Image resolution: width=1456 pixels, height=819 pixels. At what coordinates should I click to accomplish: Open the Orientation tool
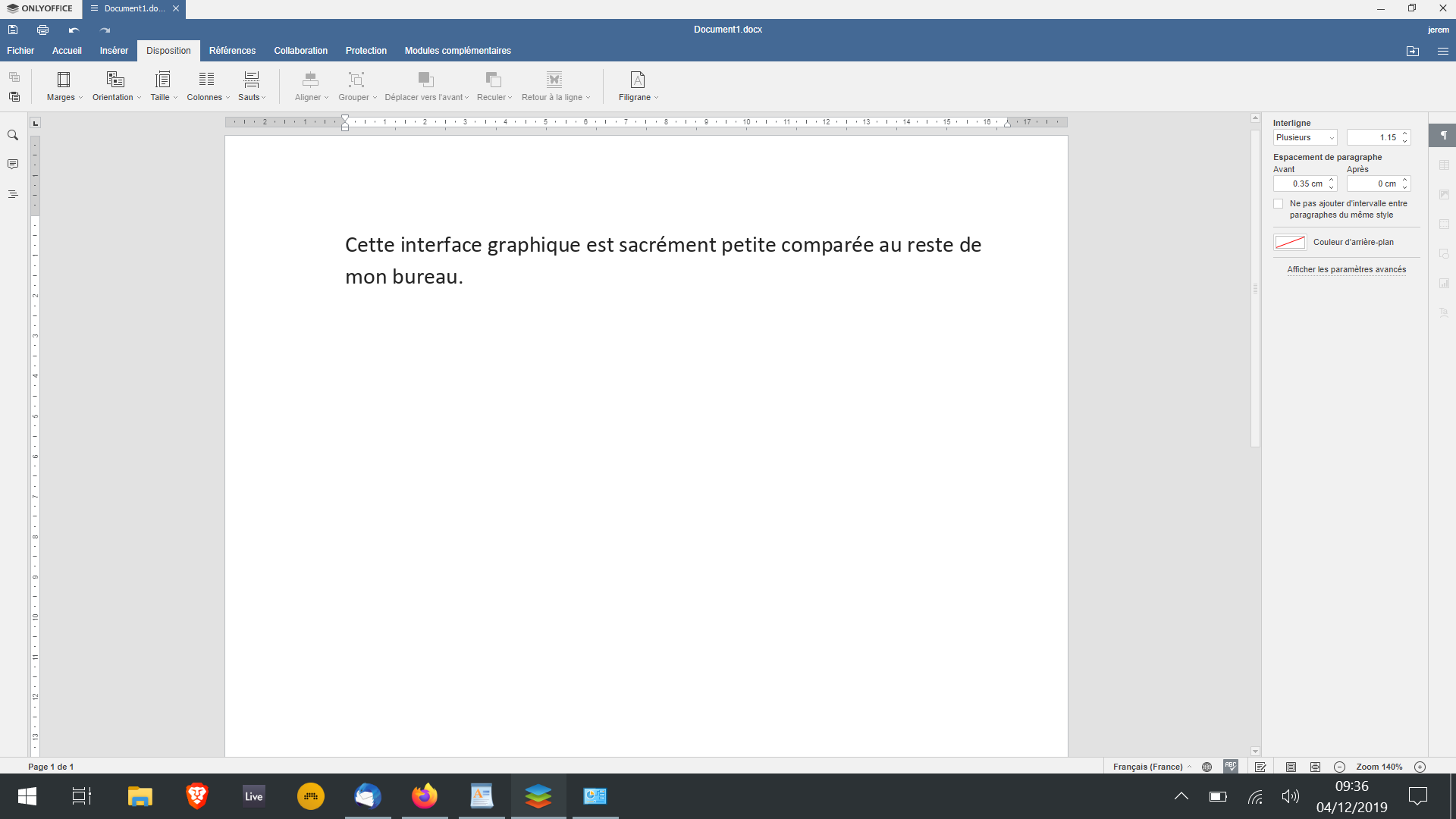click(116, 86)
